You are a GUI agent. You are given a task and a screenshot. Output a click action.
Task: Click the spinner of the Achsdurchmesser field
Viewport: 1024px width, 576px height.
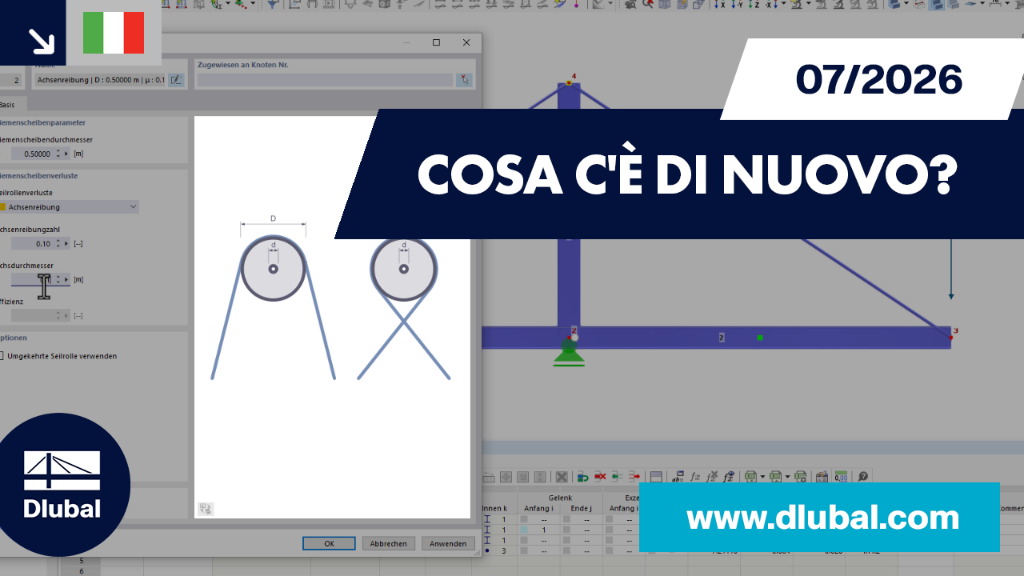(x=58, y=280)
